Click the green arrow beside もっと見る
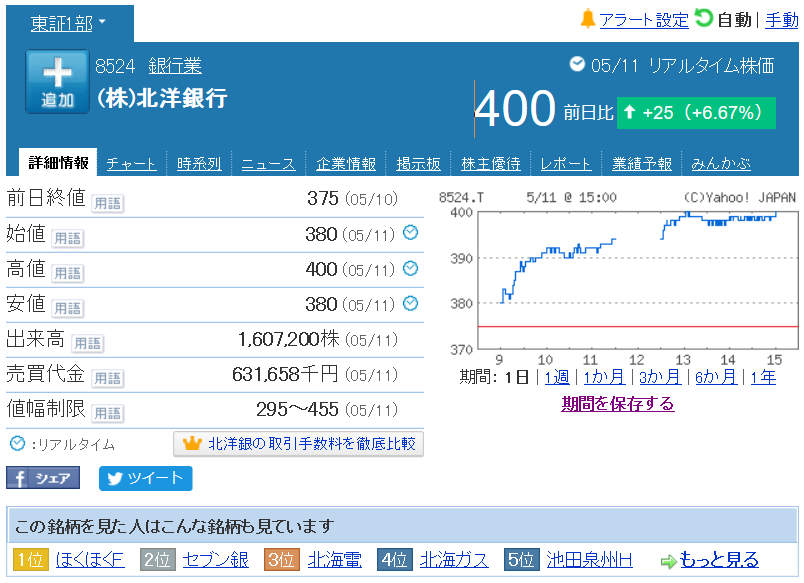Screen dimensions: 804x583 pos(669,561)
